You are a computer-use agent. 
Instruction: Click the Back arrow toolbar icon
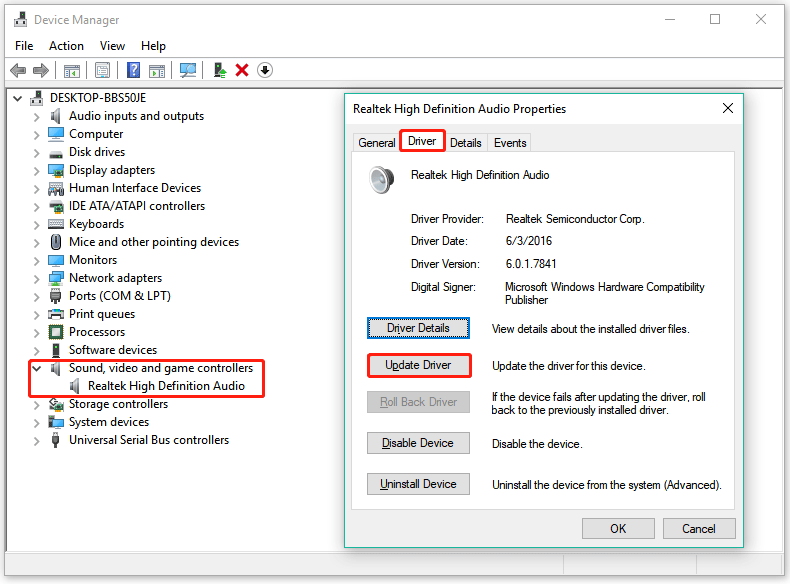tap(18, 70)
